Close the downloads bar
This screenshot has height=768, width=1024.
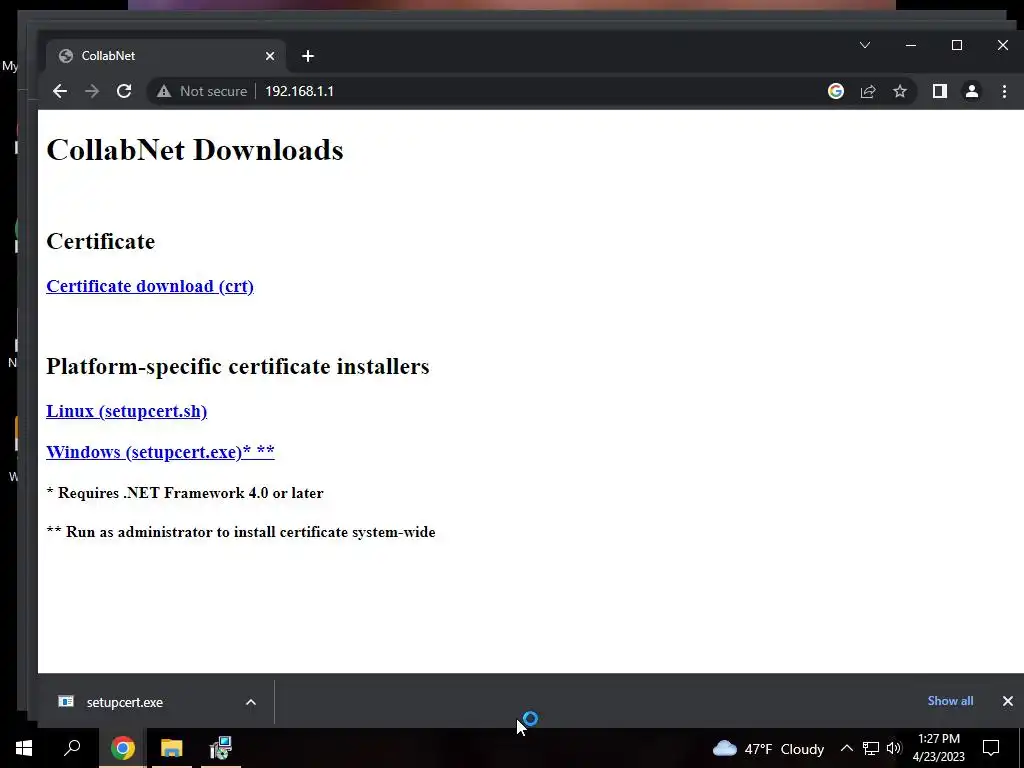click(1008, 701)
